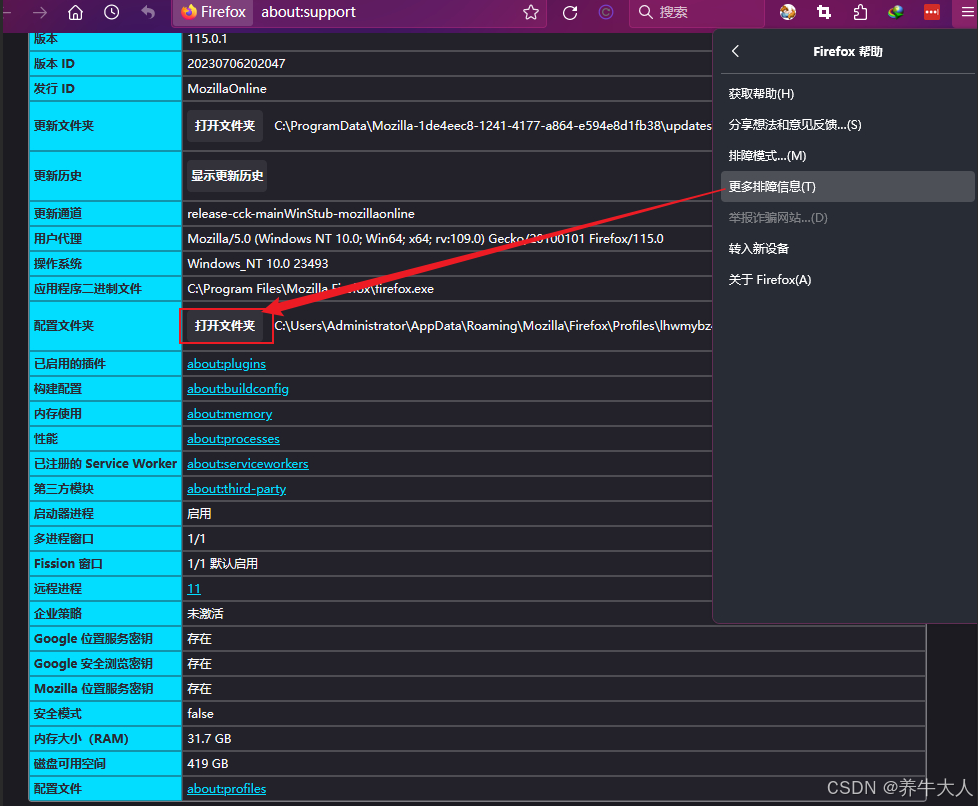Click the 未激活 value cell
This screenshot has width=978, height=806.
205,613
